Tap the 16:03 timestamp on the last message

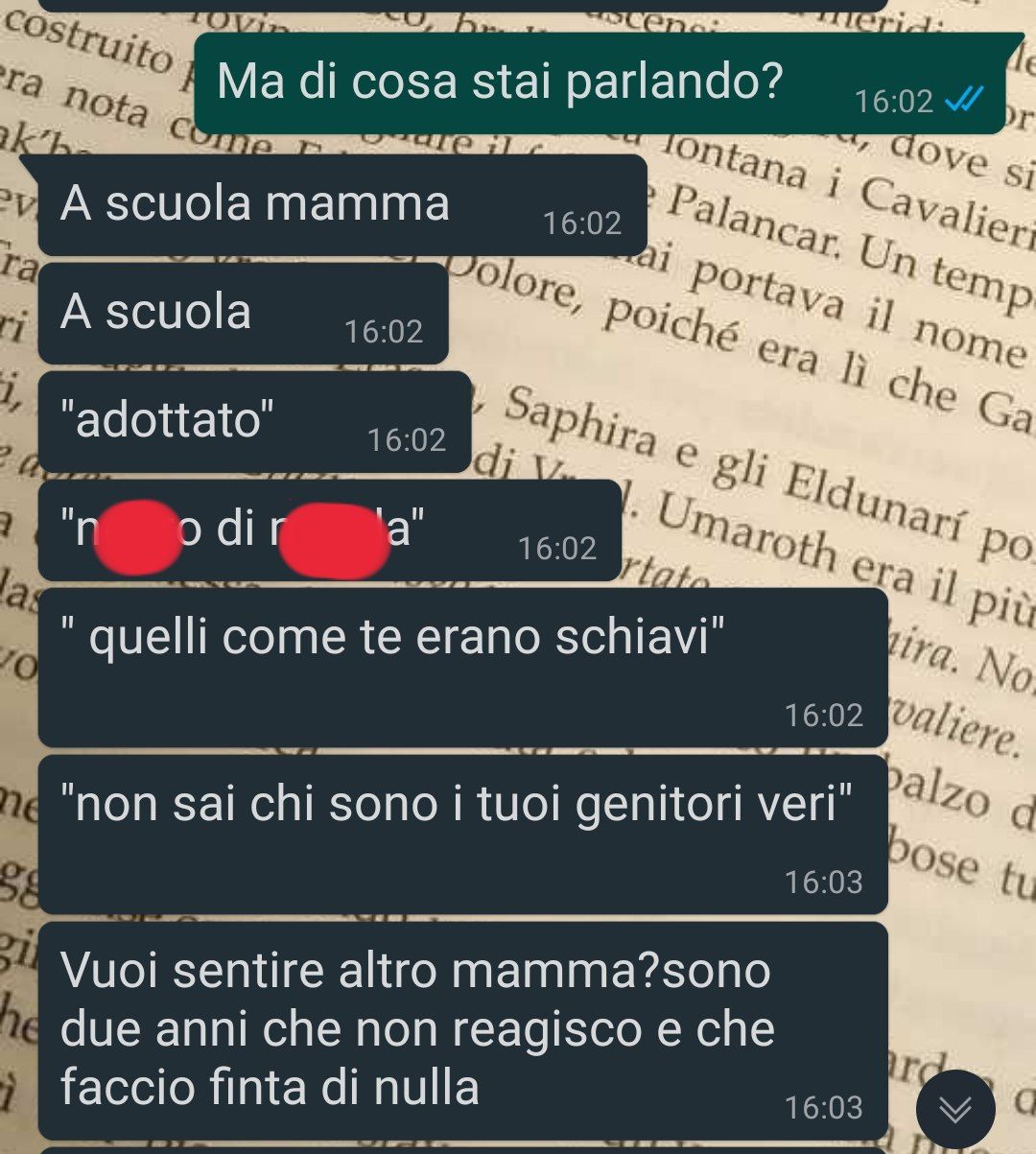[x=823, y=1107]
